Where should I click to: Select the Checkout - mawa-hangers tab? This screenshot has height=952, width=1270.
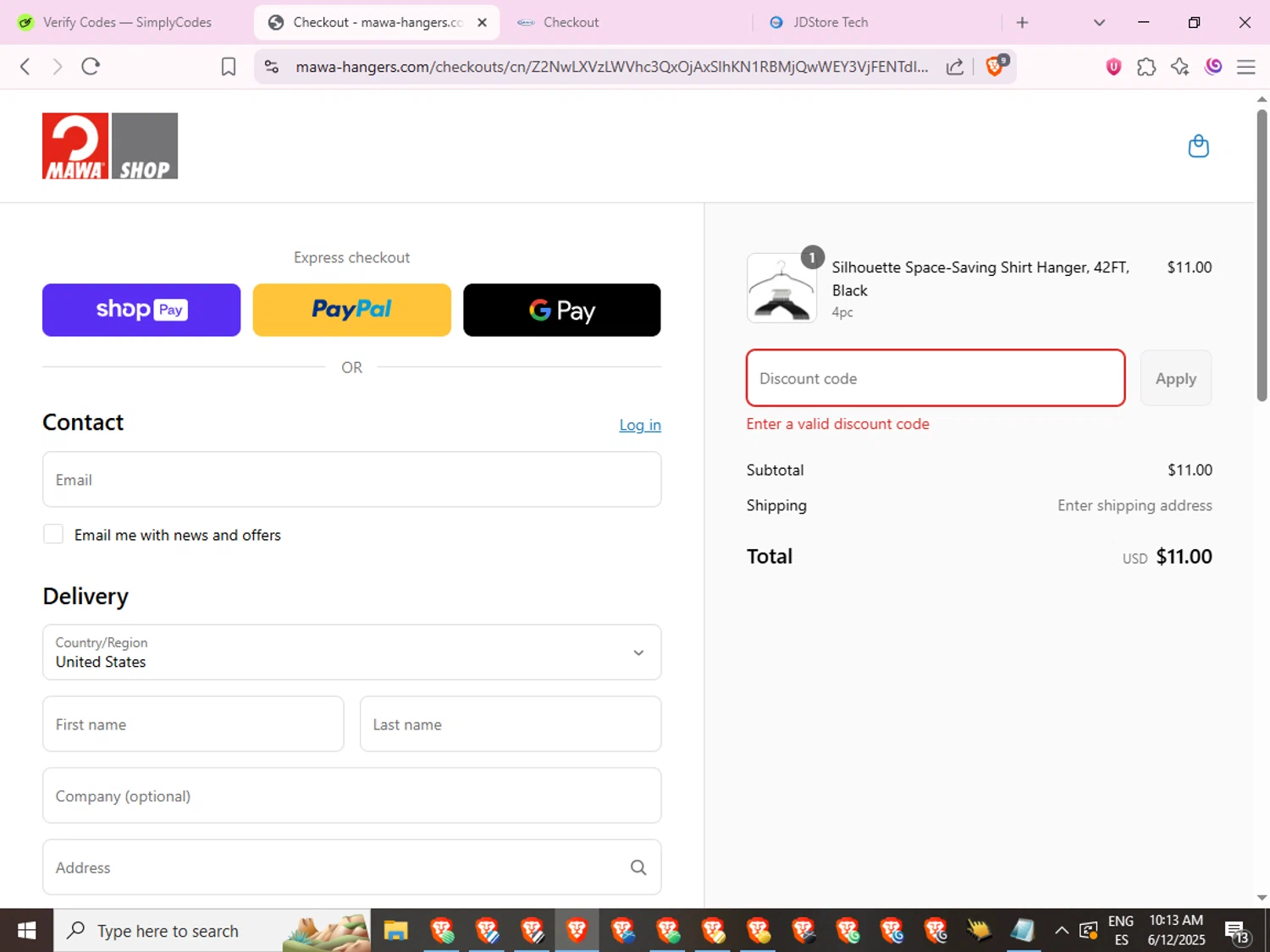[378, 23]
